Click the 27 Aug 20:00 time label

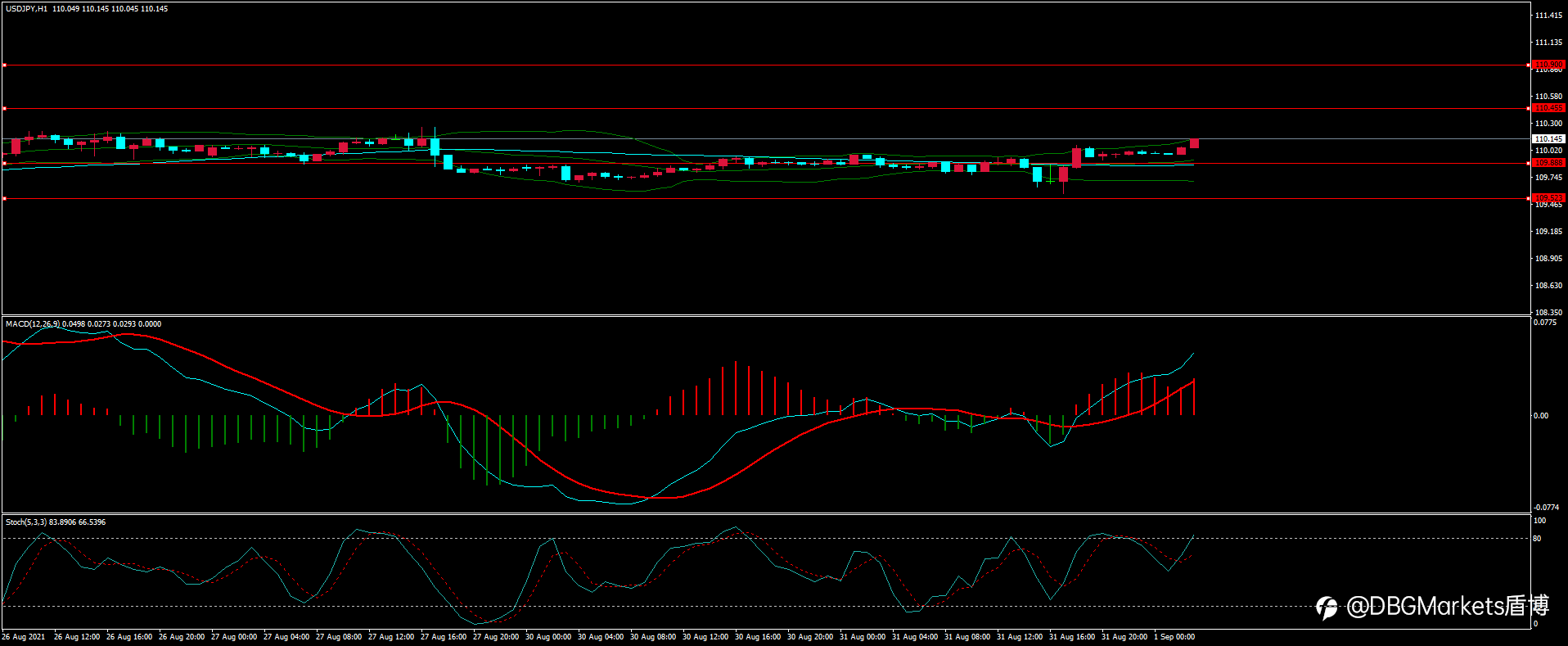pyautogui.click(x=496, y=637)
